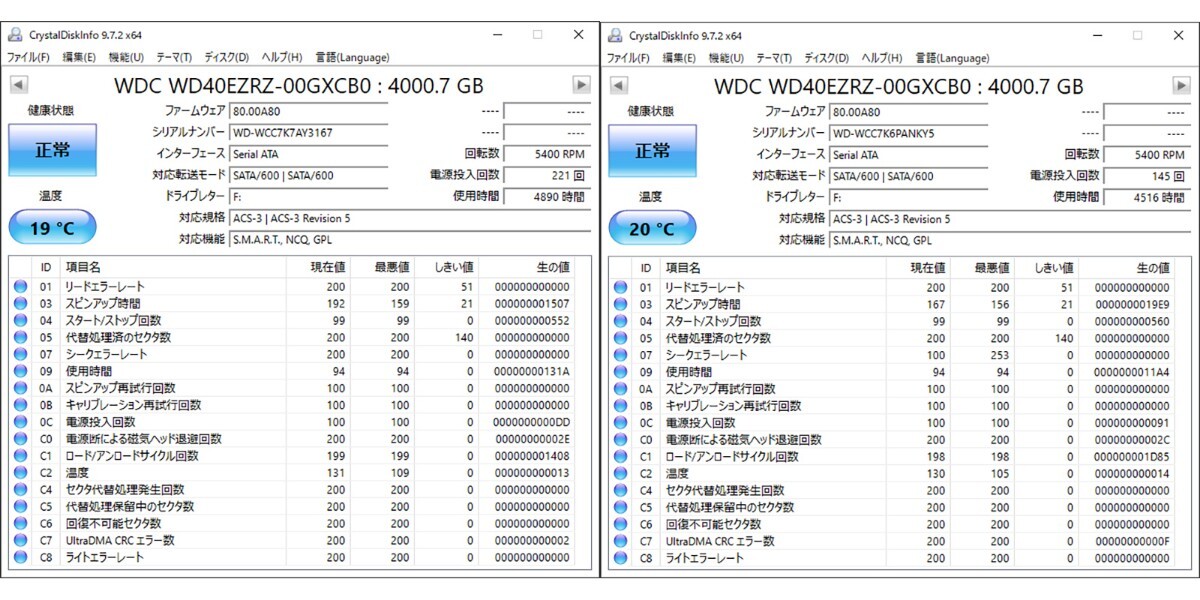
Task: Open ディスク(D) menu in left window
Action: tap(227, 58)
